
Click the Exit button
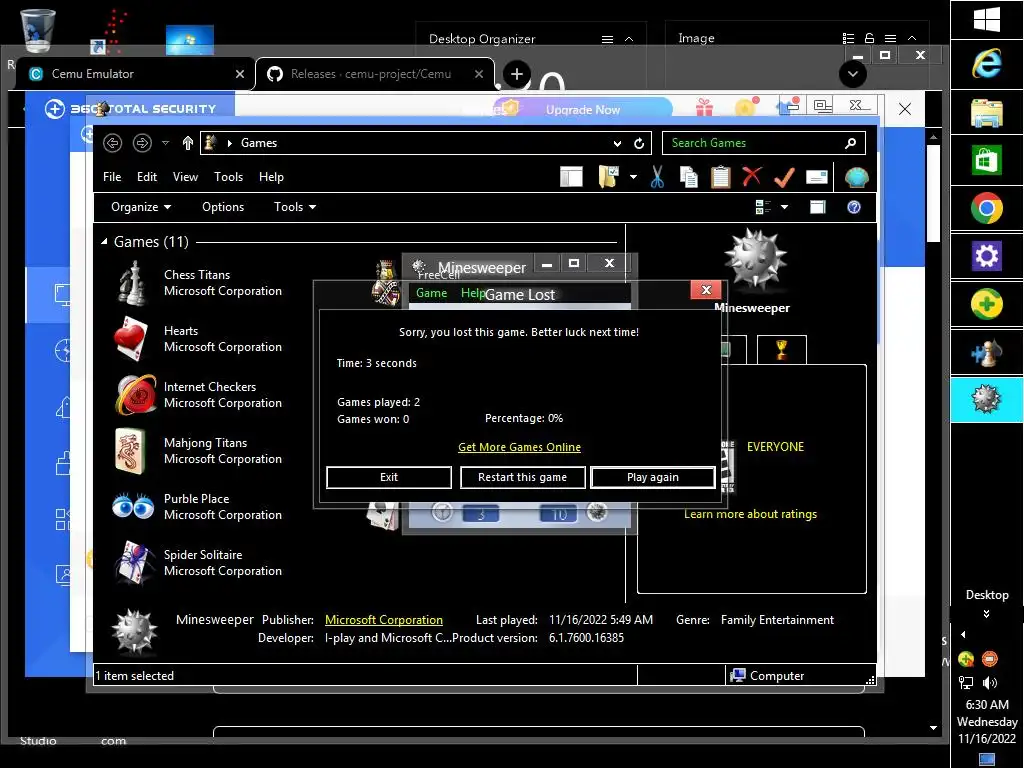[389, 477]
